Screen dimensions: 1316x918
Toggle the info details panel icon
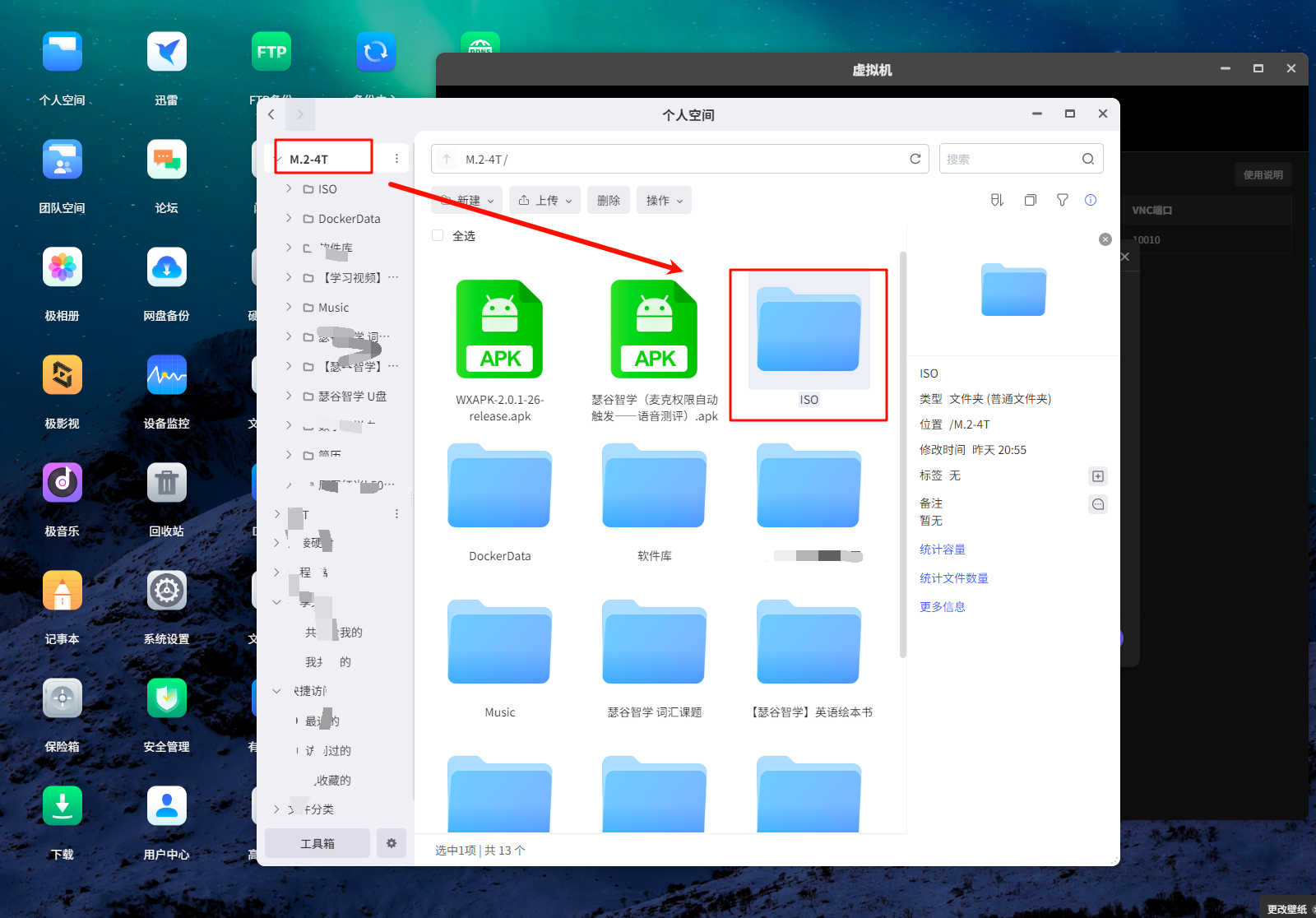point(1091,200)
